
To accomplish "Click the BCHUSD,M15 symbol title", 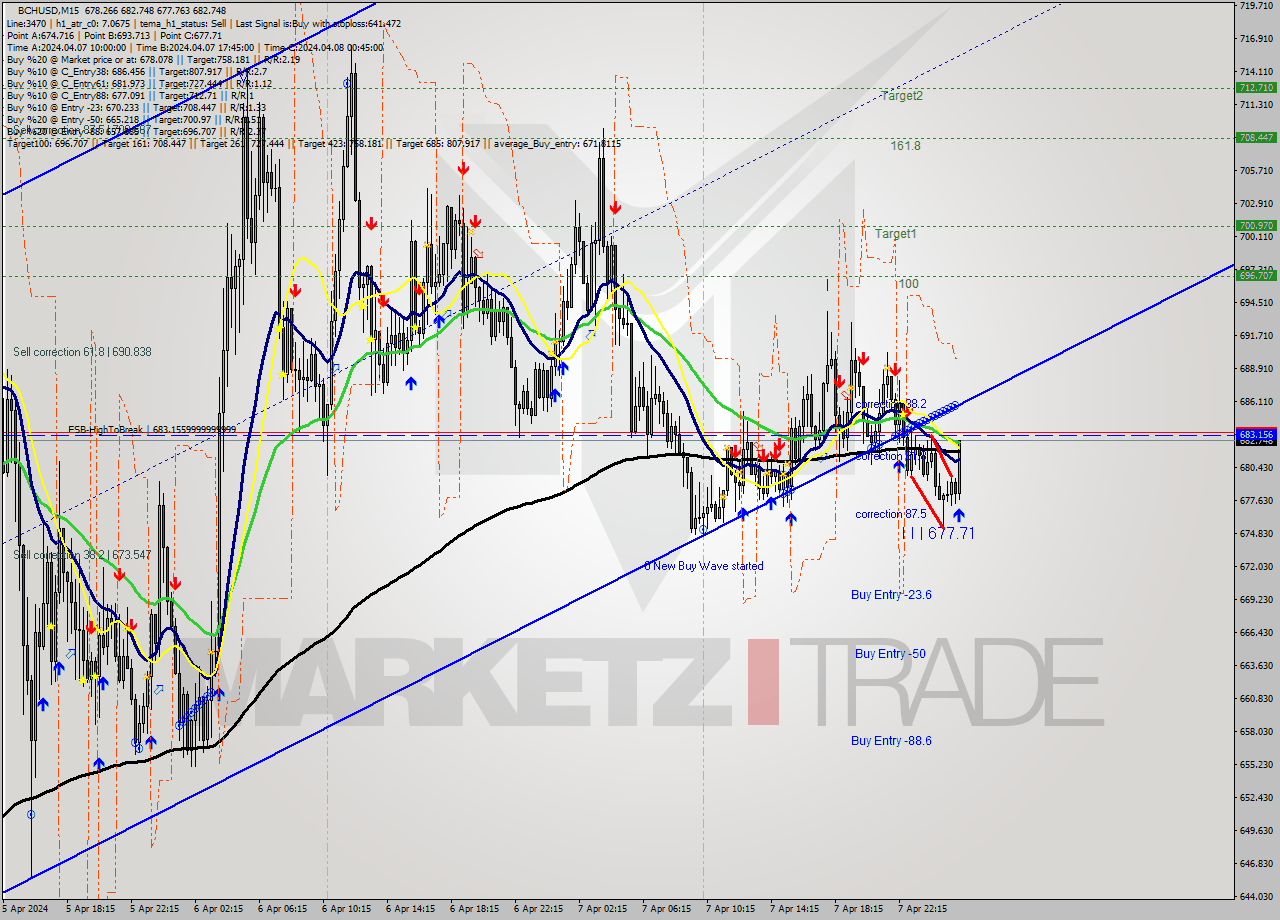I will (x=46, y=10).
